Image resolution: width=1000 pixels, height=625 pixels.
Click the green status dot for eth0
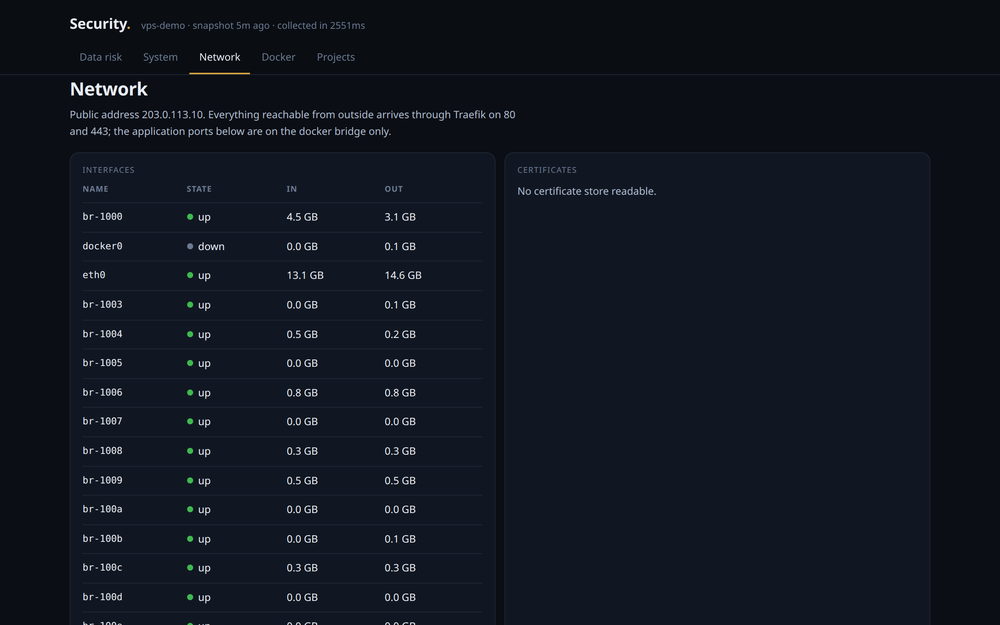point(190,276)
